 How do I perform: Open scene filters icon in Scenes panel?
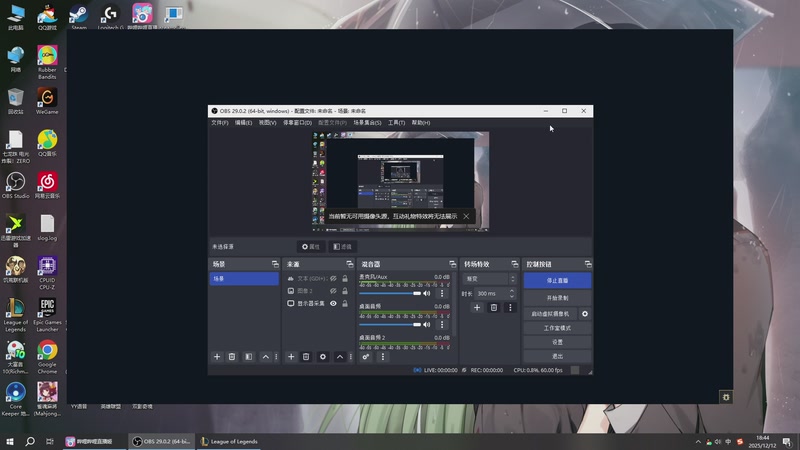248,357
